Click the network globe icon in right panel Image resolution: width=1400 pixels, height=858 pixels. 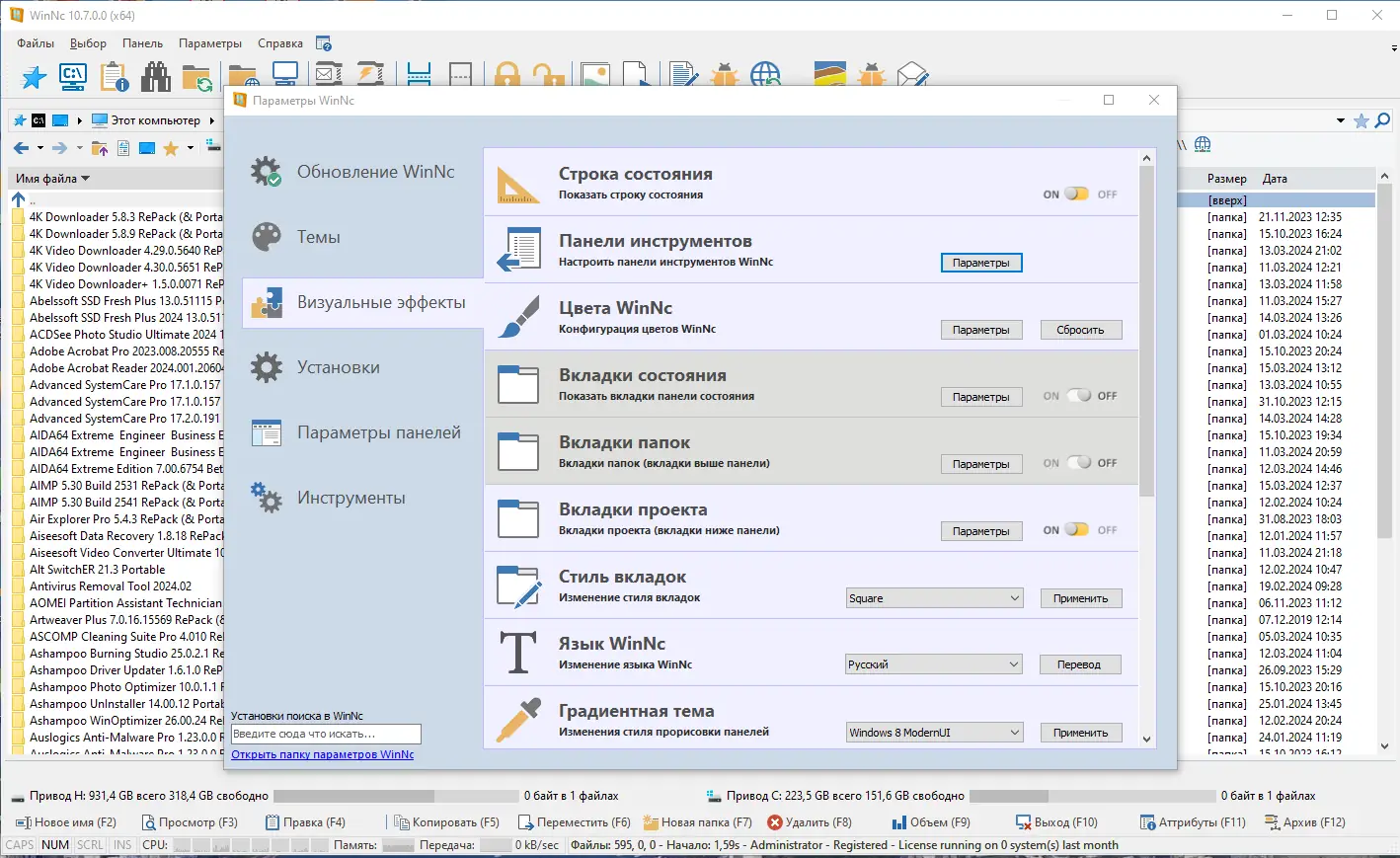tap(1203, 145)
